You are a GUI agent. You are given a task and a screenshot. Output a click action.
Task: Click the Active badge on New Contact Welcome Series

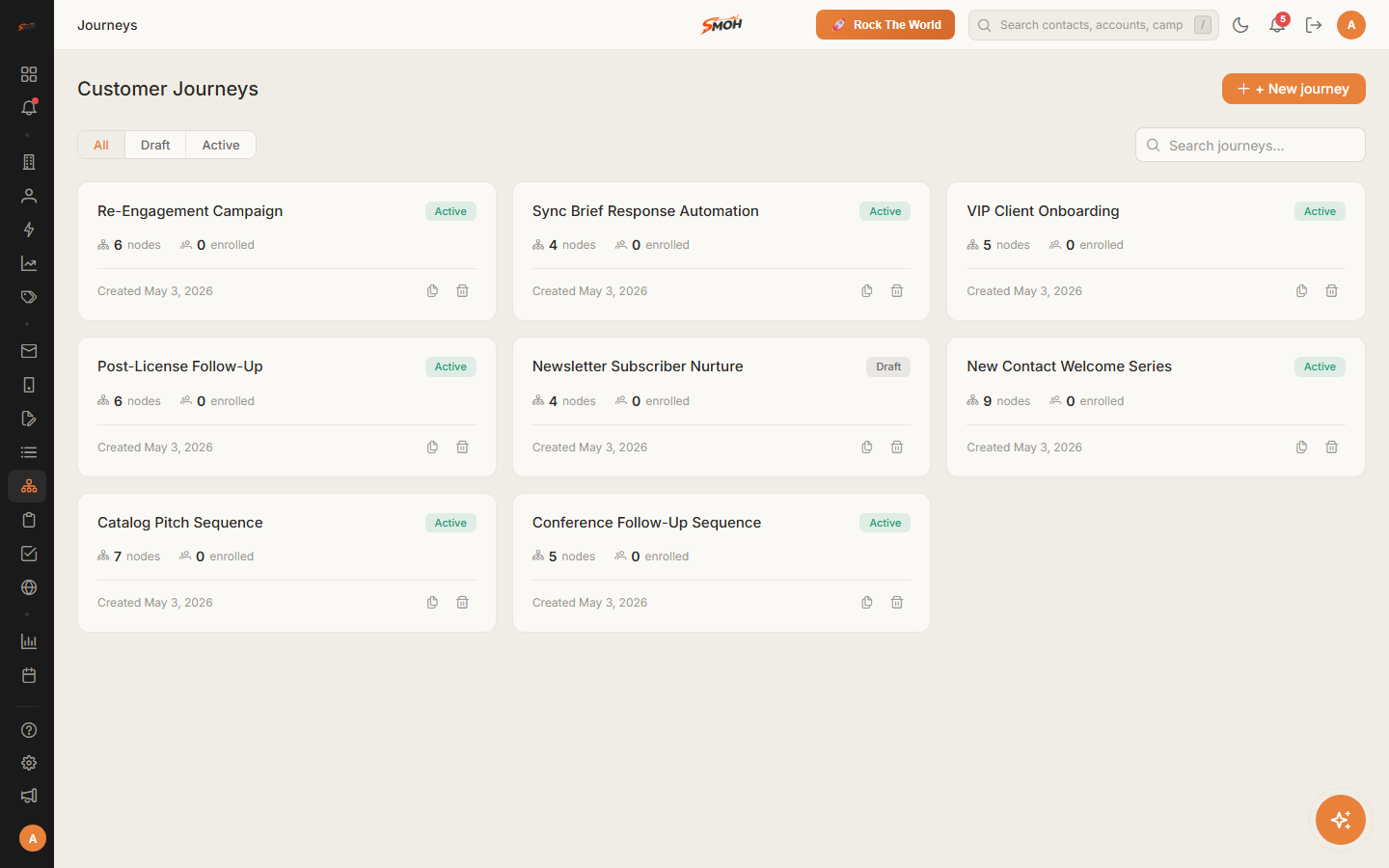coord(1320,366)
